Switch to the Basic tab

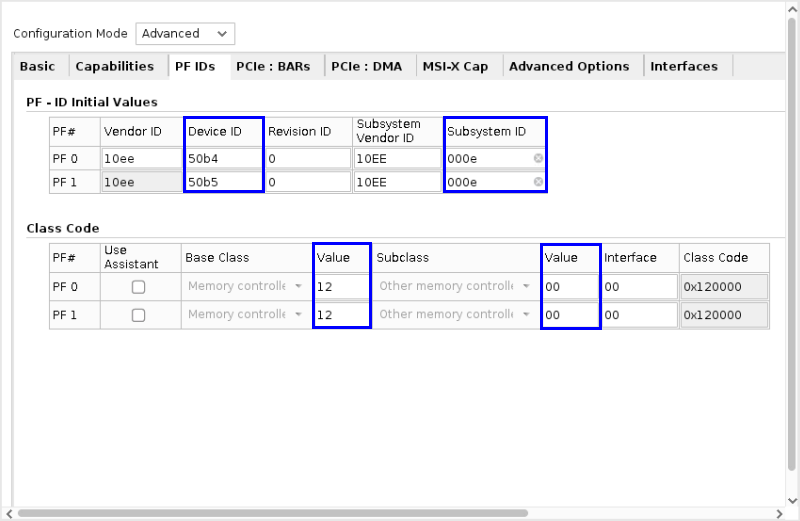[37, 66]
